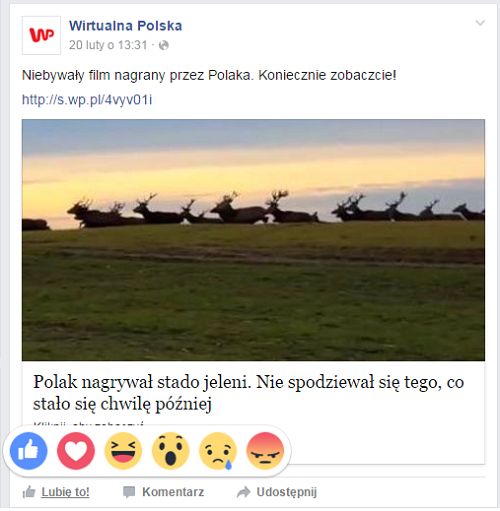
Task: Click the headline "Polak nagrywał stado jeleni"
Action: pos(142,382)
